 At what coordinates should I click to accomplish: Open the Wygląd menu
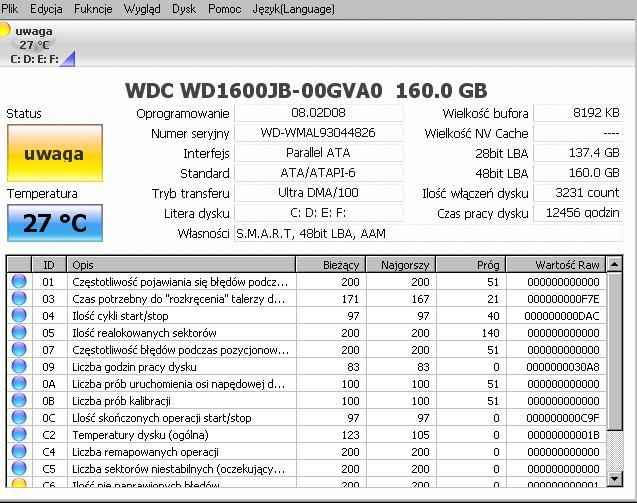pos(142,9)
